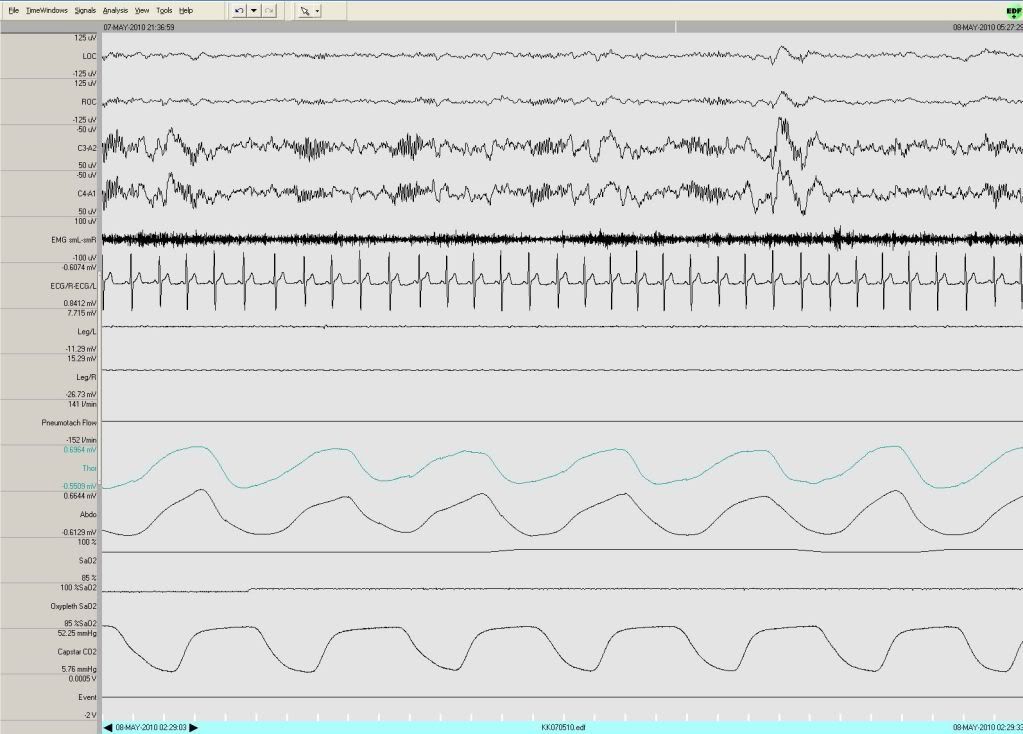The width and height of the screenshot is (1023, 734).
Task: Open the Analysis menu
Action: pyautogui.click(x=115, y=10)
